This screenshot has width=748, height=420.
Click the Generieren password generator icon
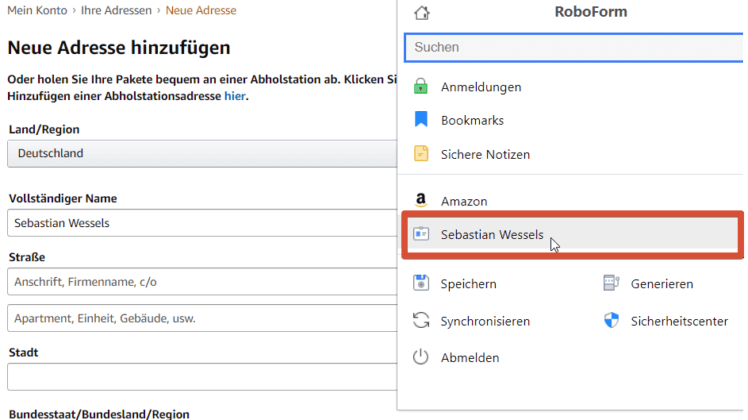click(x=611, y=283)
